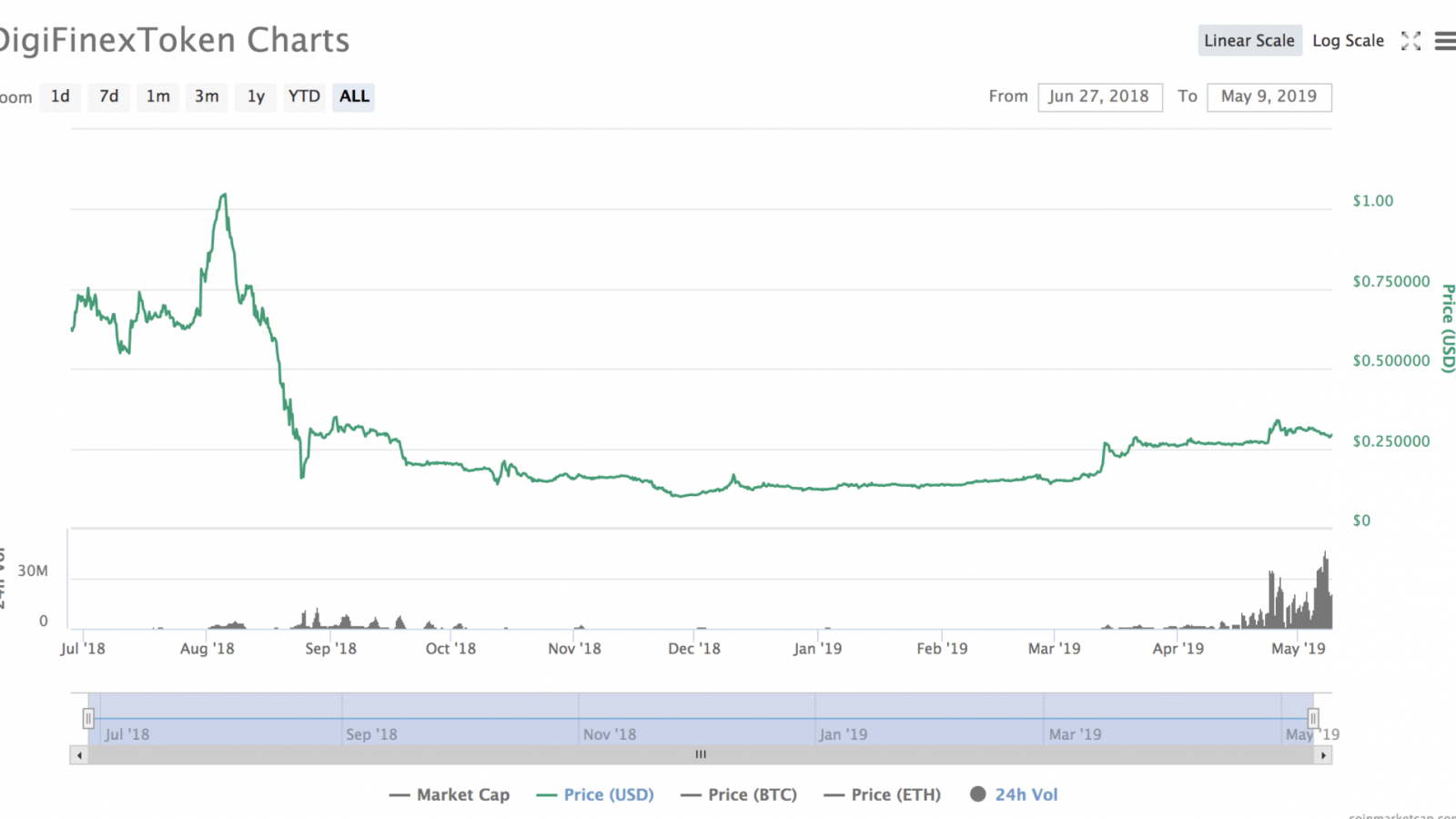1456x819 pixels.
Task: Set zoom to 3m
Action: coord(207,96)
